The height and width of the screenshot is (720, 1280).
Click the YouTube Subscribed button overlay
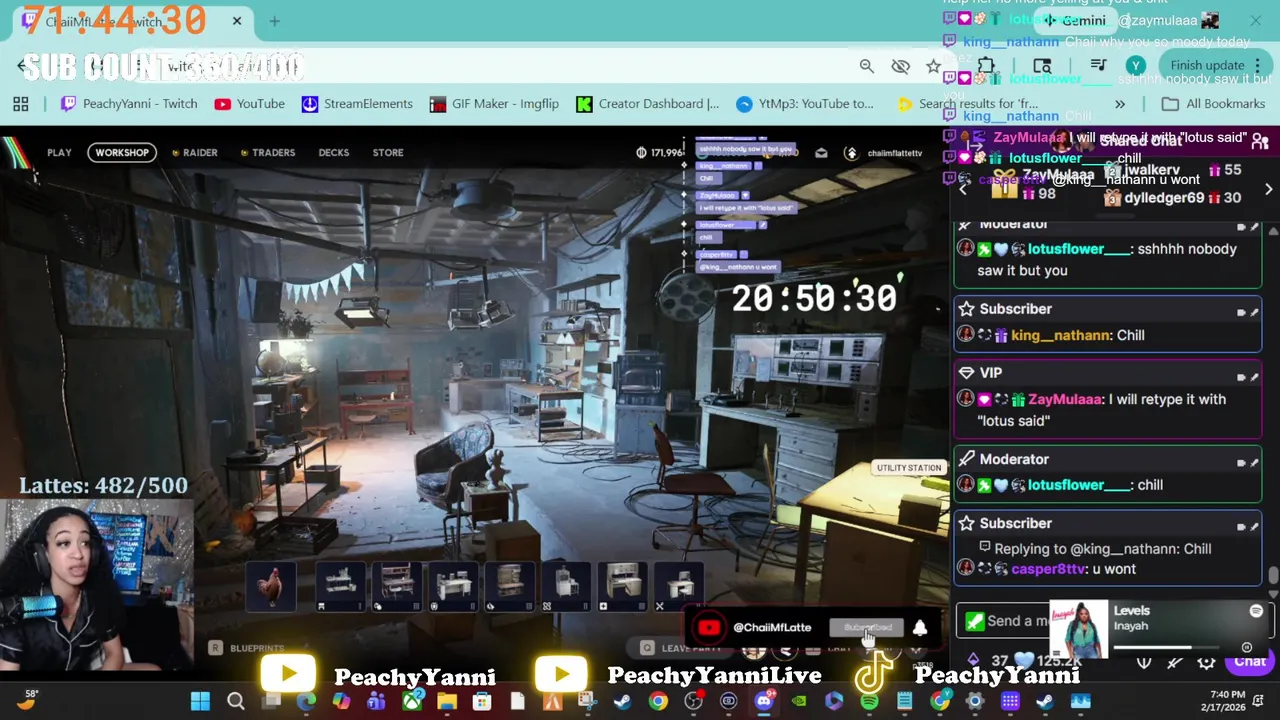point(867,628)
